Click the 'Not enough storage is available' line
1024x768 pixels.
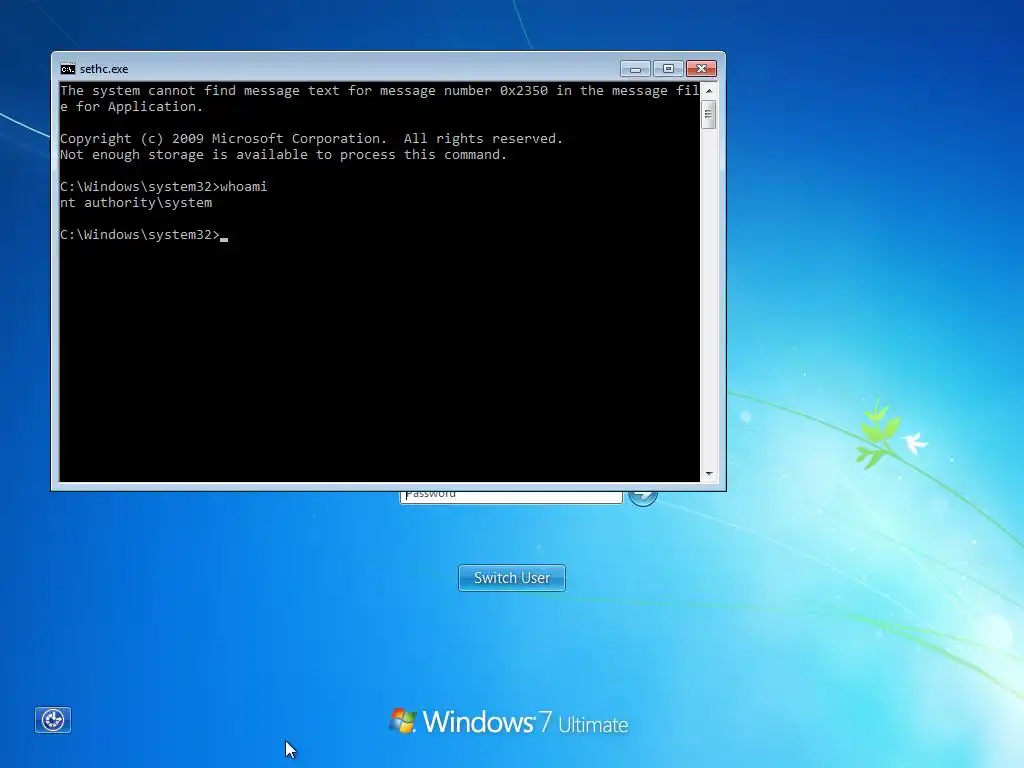coord(283,155)
